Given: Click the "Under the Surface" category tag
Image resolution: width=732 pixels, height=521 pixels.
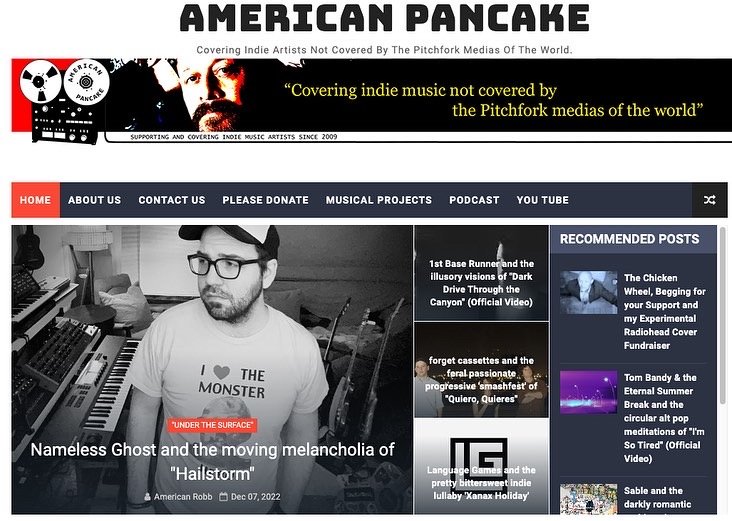Looking at the screenshot, I should point(212,425).
